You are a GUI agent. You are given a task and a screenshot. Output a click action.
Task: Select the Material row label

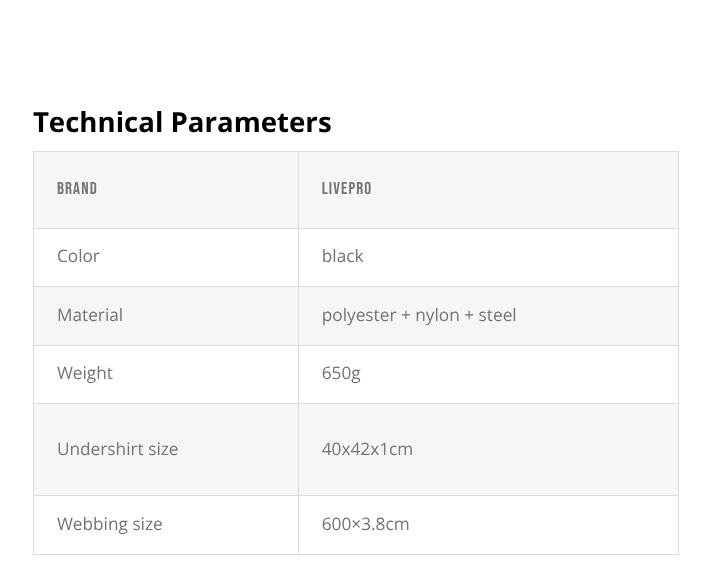(90, 315)
